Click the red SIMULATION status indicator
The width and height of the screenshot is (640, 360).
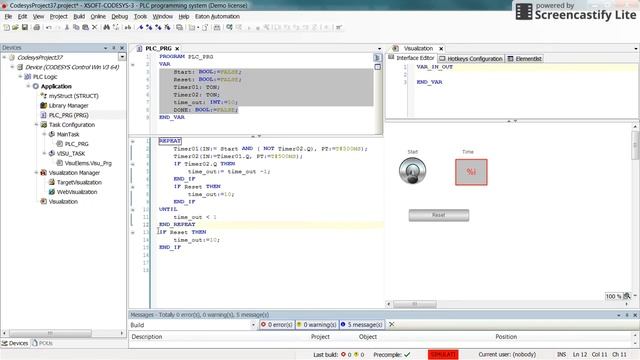pyautogui.click(x=443, y=354)
